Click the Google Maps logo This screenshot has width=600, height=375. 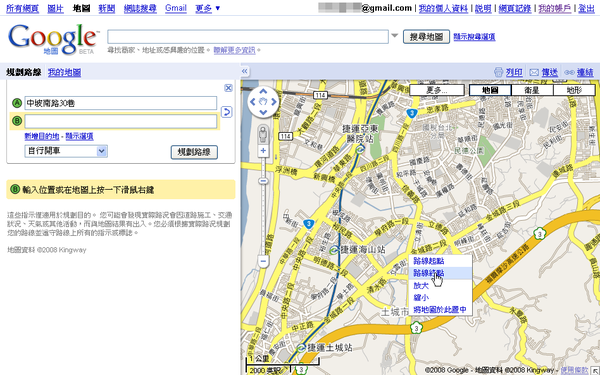pos(53,39)
